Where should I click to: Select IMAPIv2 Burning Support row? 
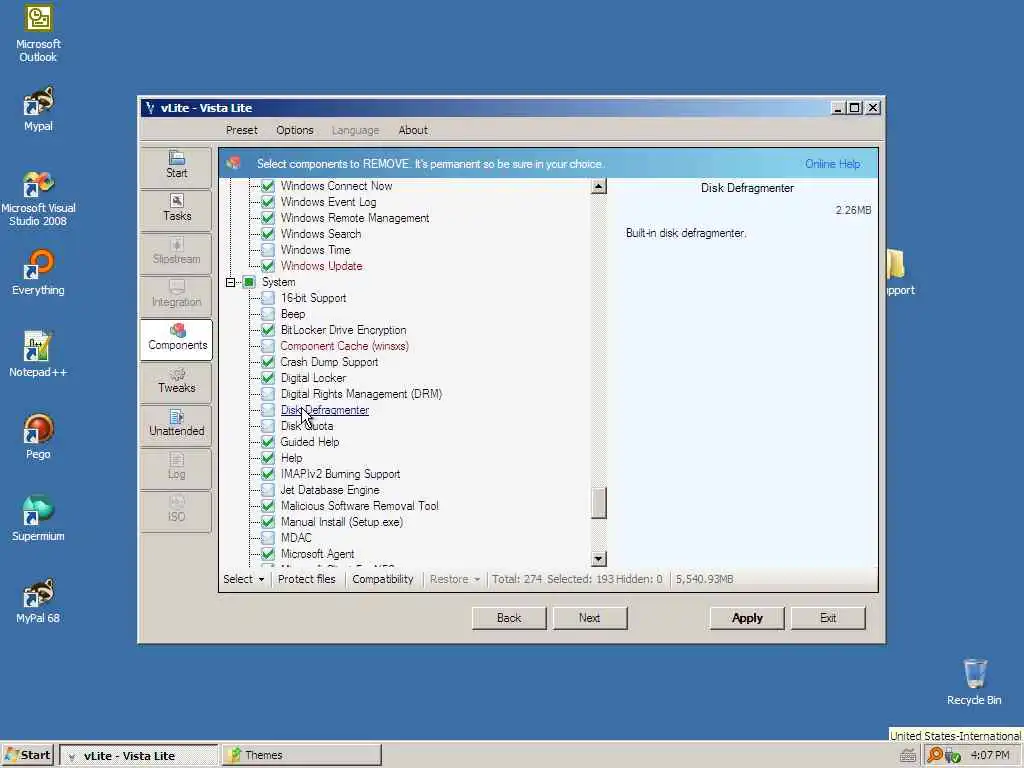point(340,474)
